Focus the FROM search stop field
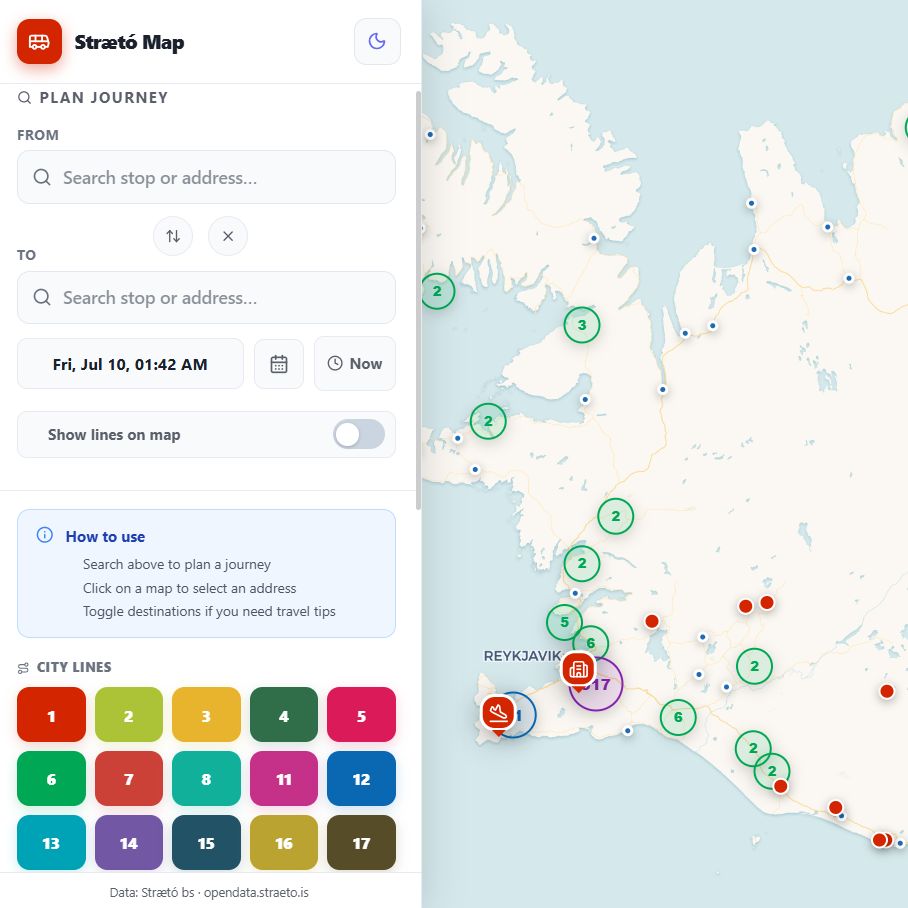The image size is (908, 908). tap(206, 177)
